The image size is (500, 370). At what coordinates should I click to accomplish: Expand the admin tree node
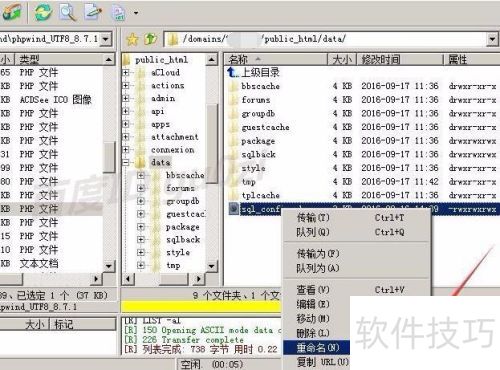pos(126,98)
